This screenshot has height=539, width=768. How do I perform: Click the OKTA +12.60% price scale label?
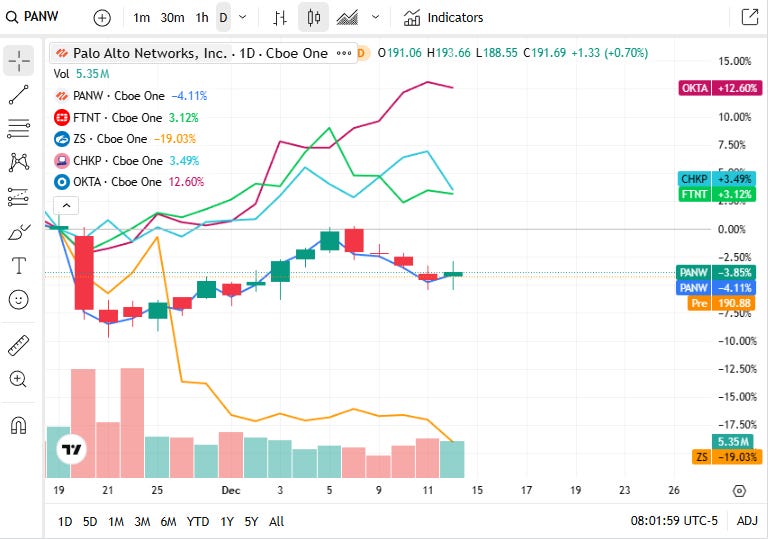coord(720,88)
